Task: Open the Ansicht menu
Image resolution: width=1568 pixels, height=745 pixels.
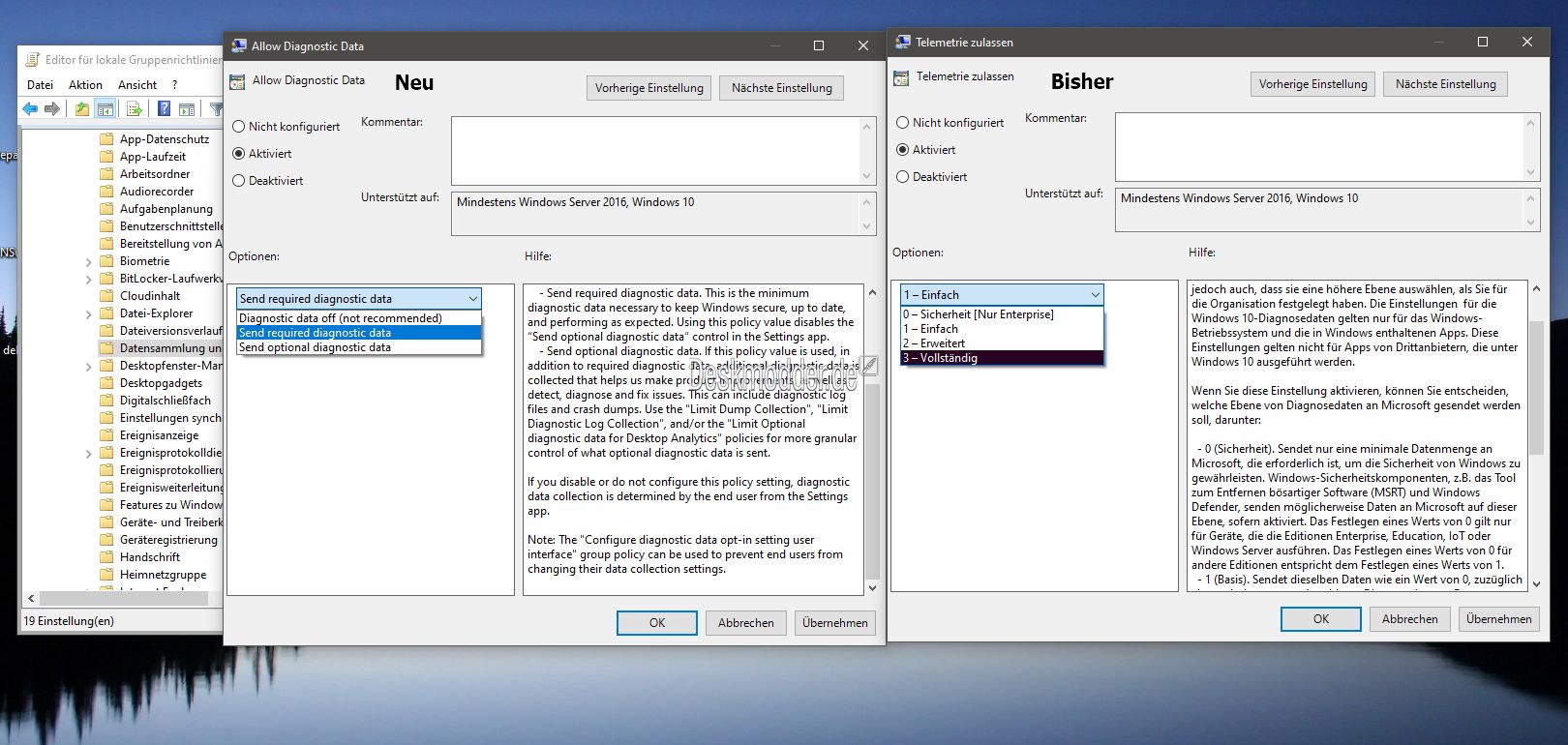Action: tap(137, 85)
